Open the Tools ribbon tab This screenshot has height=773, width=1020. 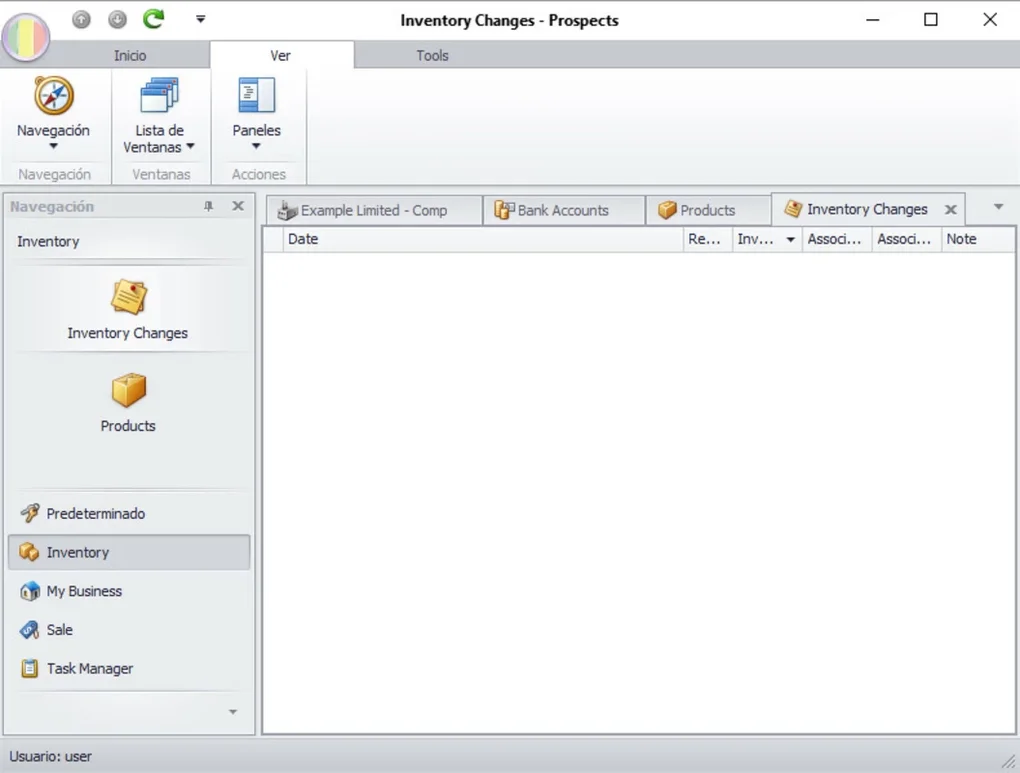click(433, 55)
